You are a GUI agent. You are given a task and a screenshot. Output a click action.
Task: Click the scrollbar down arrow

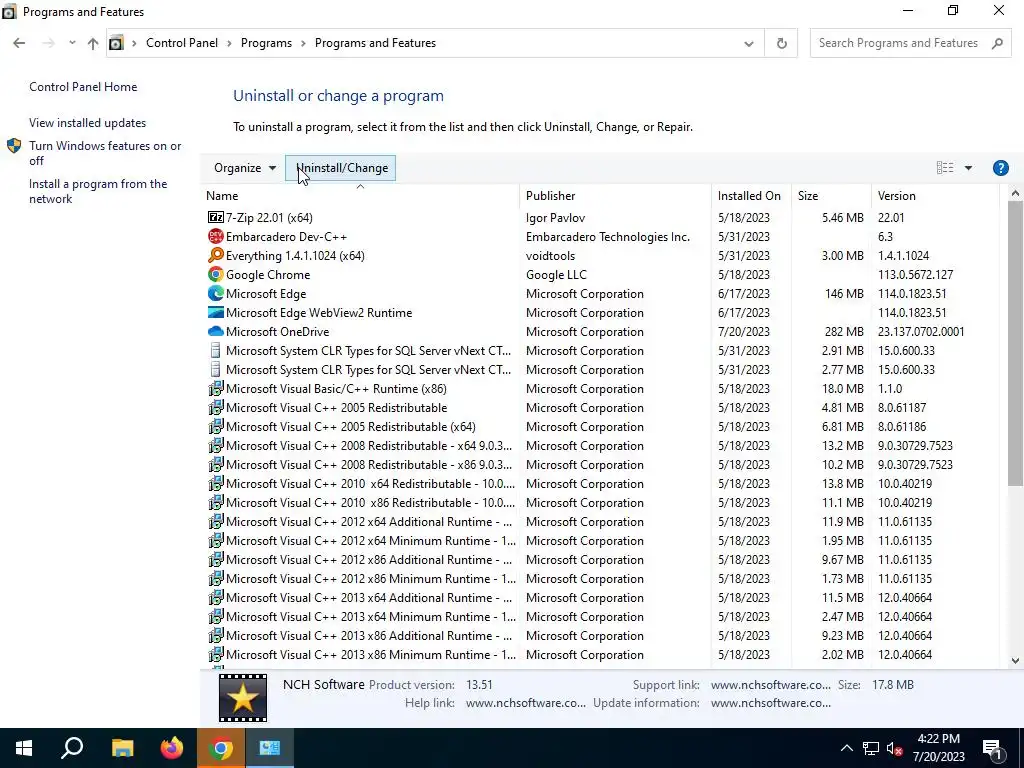click(1015, 660)
